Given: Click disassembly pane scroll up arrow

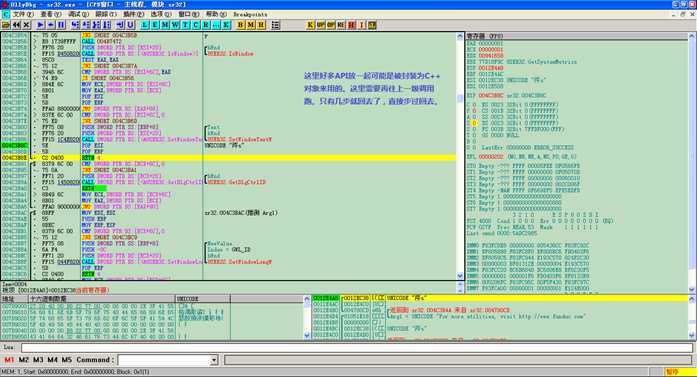Looking at the screenshot, I should tap(460, 36).
